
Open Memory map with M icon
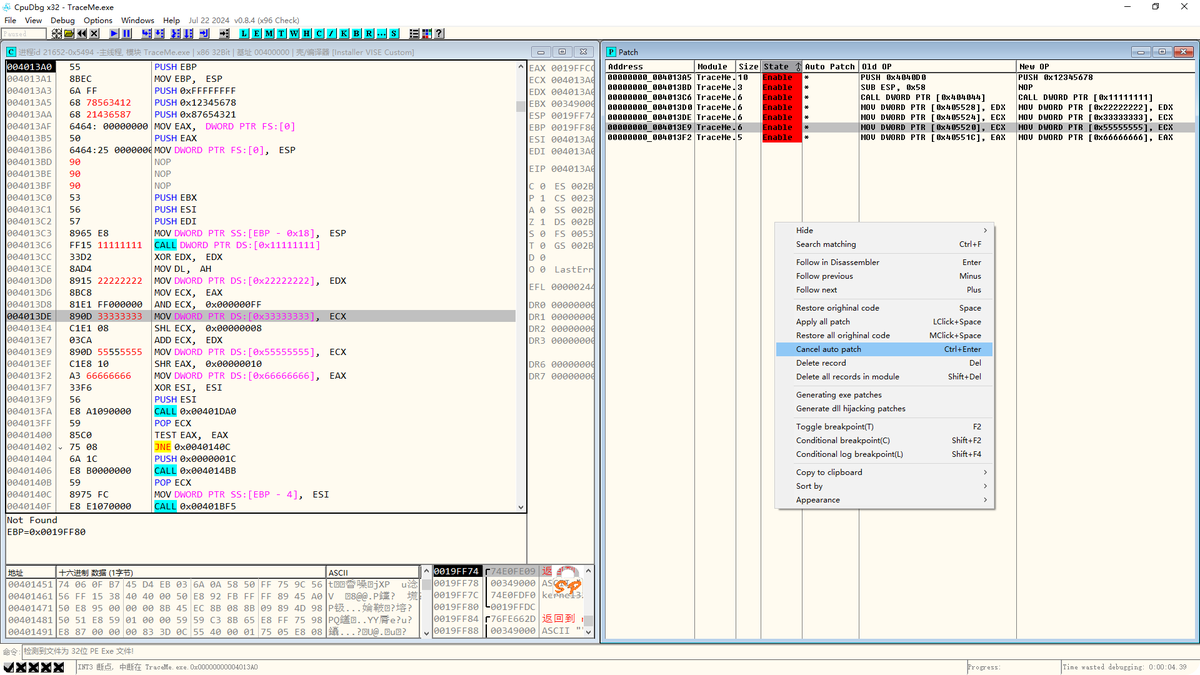[269, 33]
